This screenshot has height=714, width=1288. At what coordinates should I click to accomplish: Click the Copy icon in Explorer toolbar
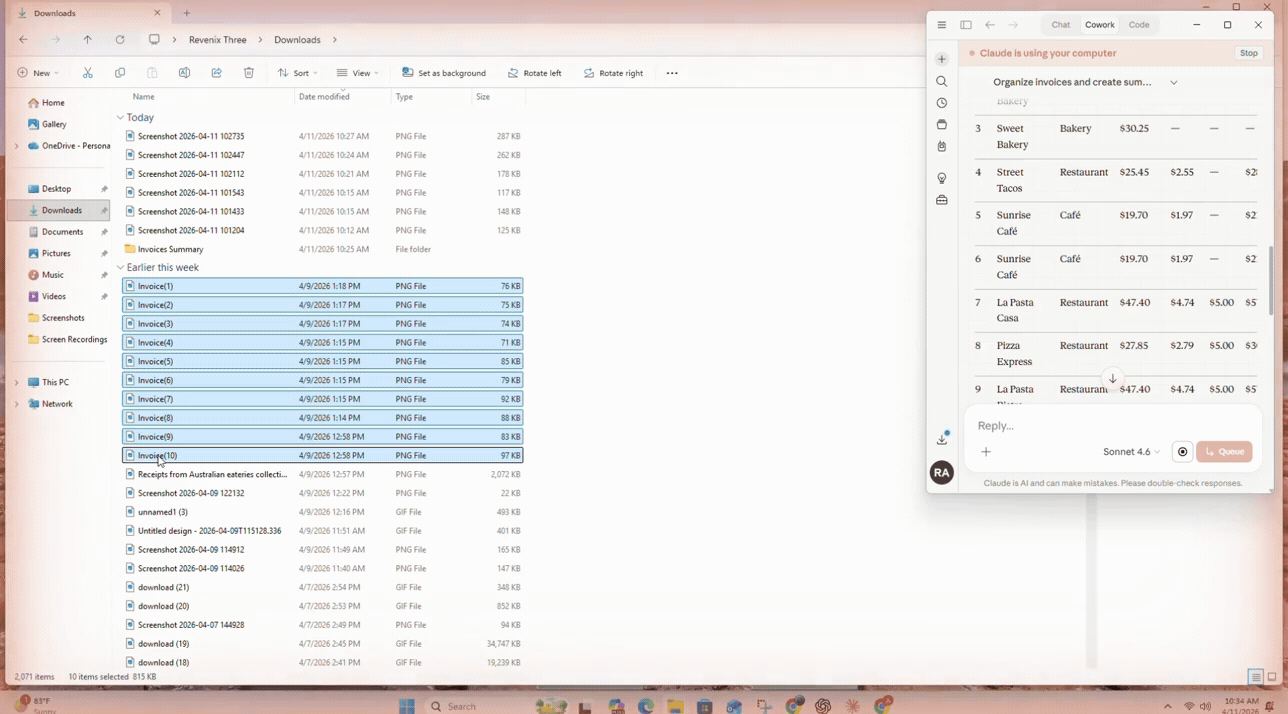120,73
